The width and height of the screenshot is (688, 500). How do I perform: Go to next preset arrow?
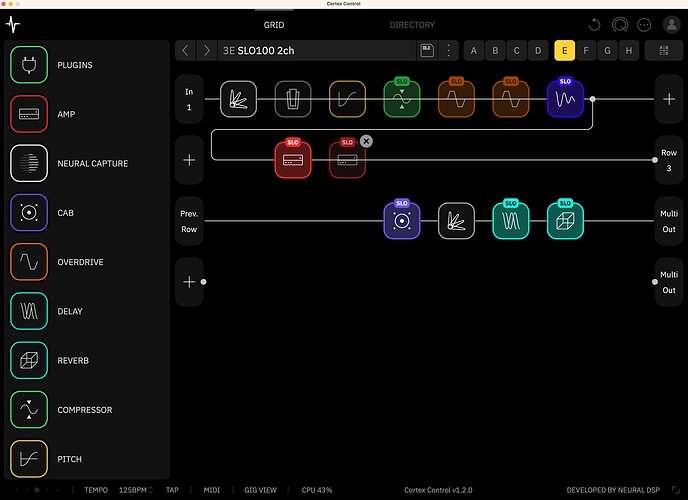(206, 50)
